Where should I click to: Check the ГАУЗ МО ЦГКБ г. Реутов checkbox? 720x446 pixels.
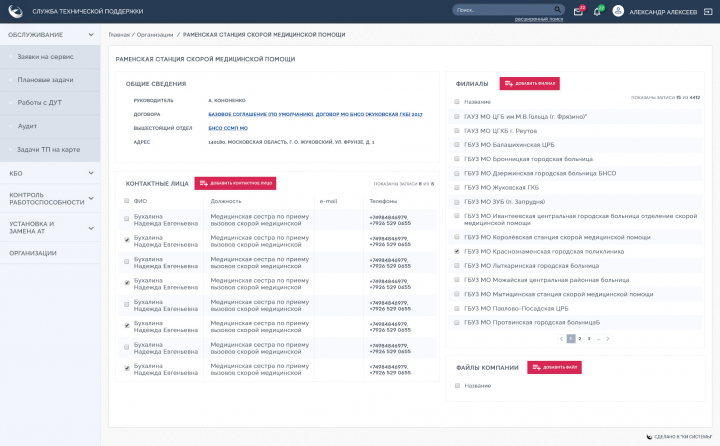pos(457,131)
